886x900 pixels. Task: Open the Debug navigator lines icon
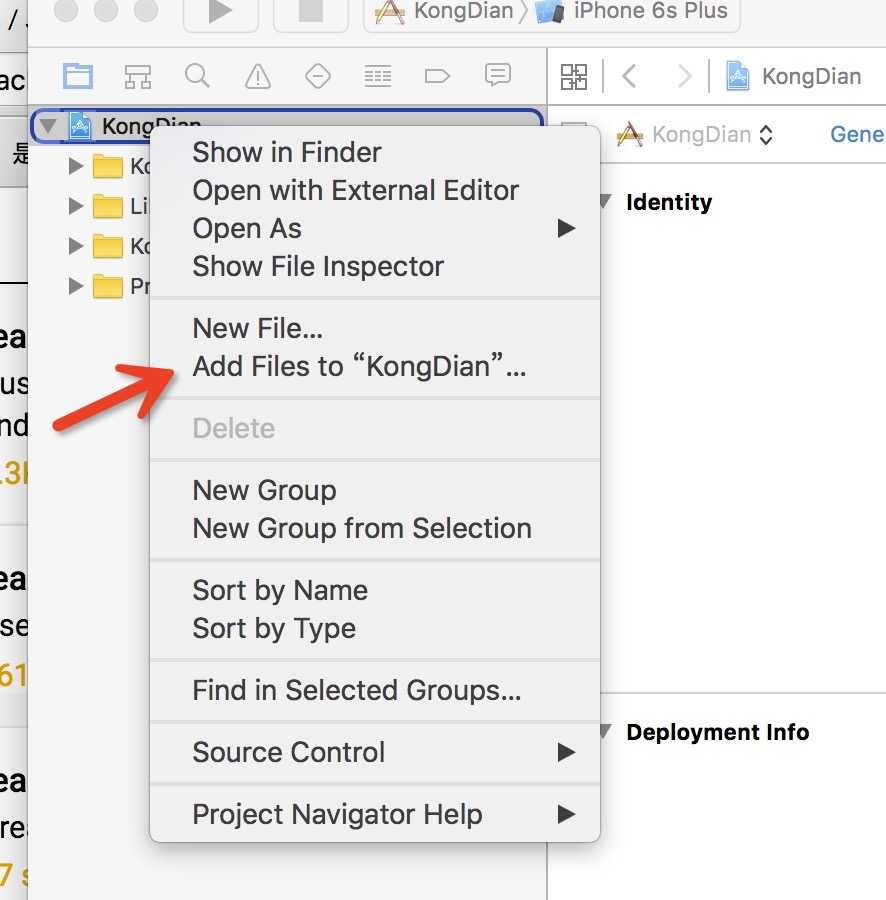pos(378,76)
